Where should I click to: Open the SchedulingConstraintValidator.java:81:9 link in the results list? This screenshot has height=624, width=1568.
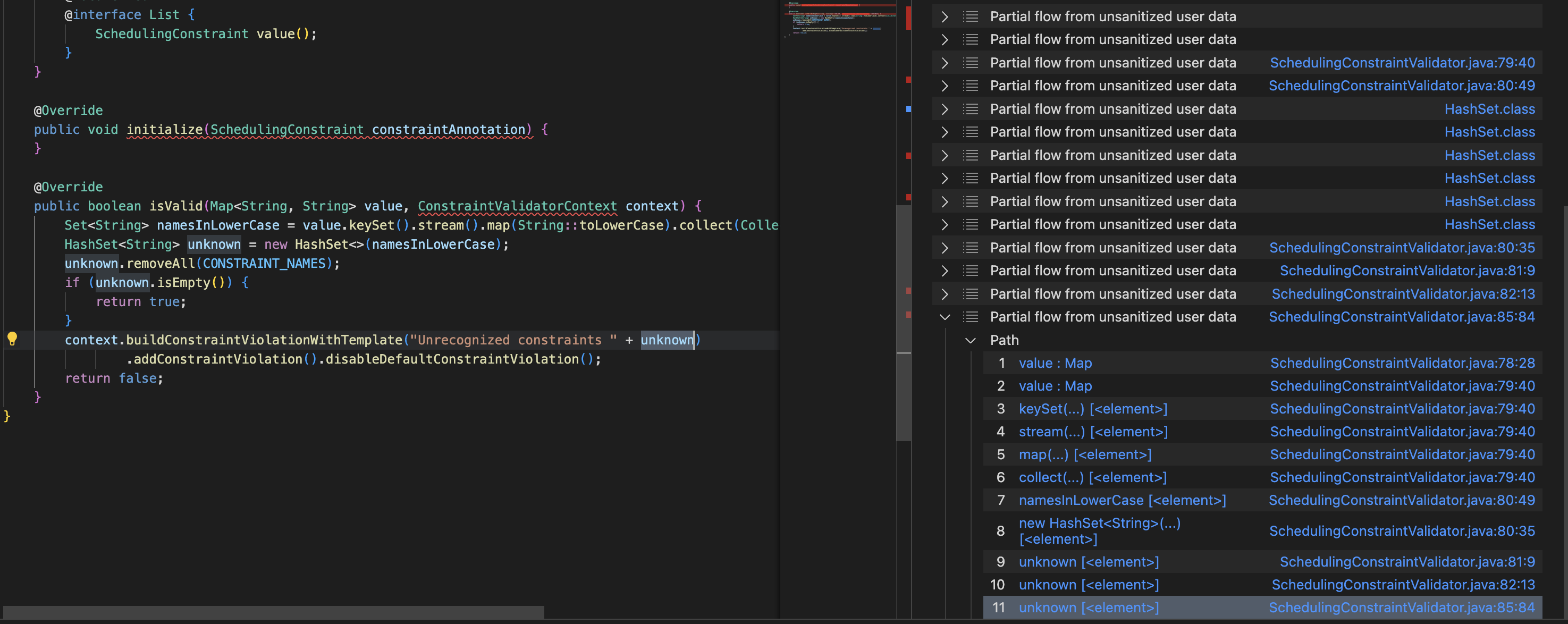(x=1407, y=271)
